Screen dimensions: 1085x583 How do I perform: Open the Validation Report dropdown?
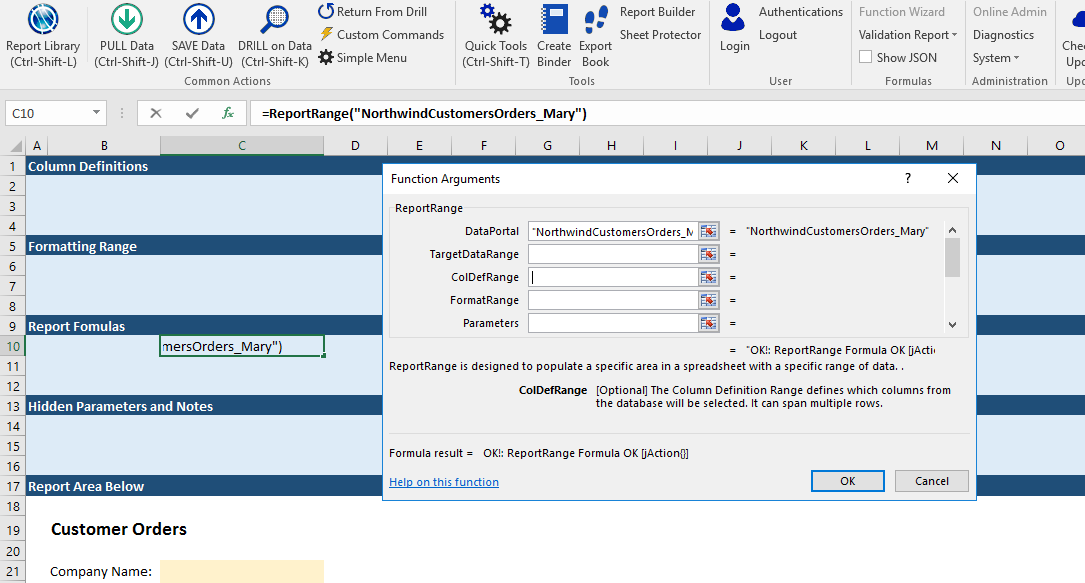click(x=908, y=35)
